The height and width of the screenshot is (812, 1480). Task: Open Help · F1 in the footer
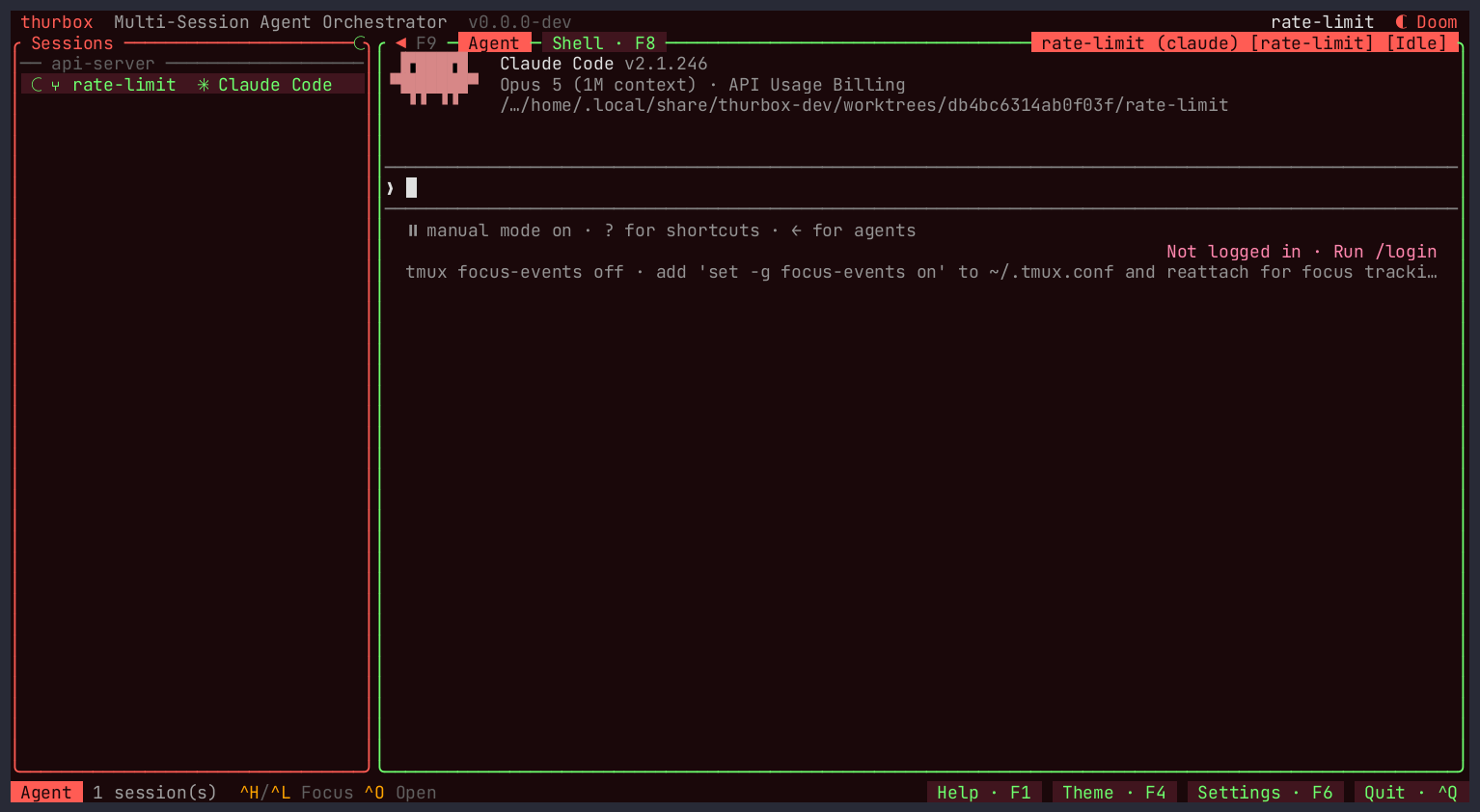[984, 793]
